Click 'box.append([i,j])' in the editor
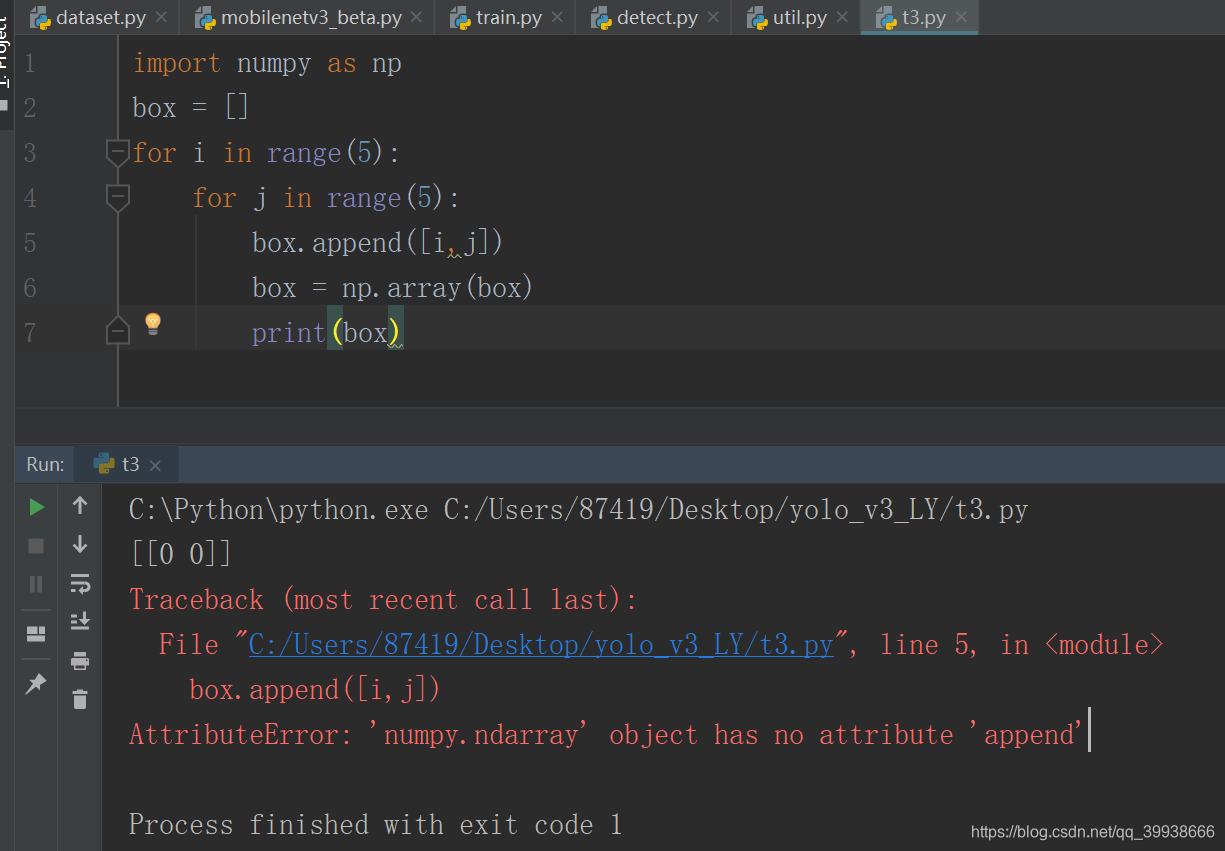This screenshot has height=851, width=1225. point(377,243)
